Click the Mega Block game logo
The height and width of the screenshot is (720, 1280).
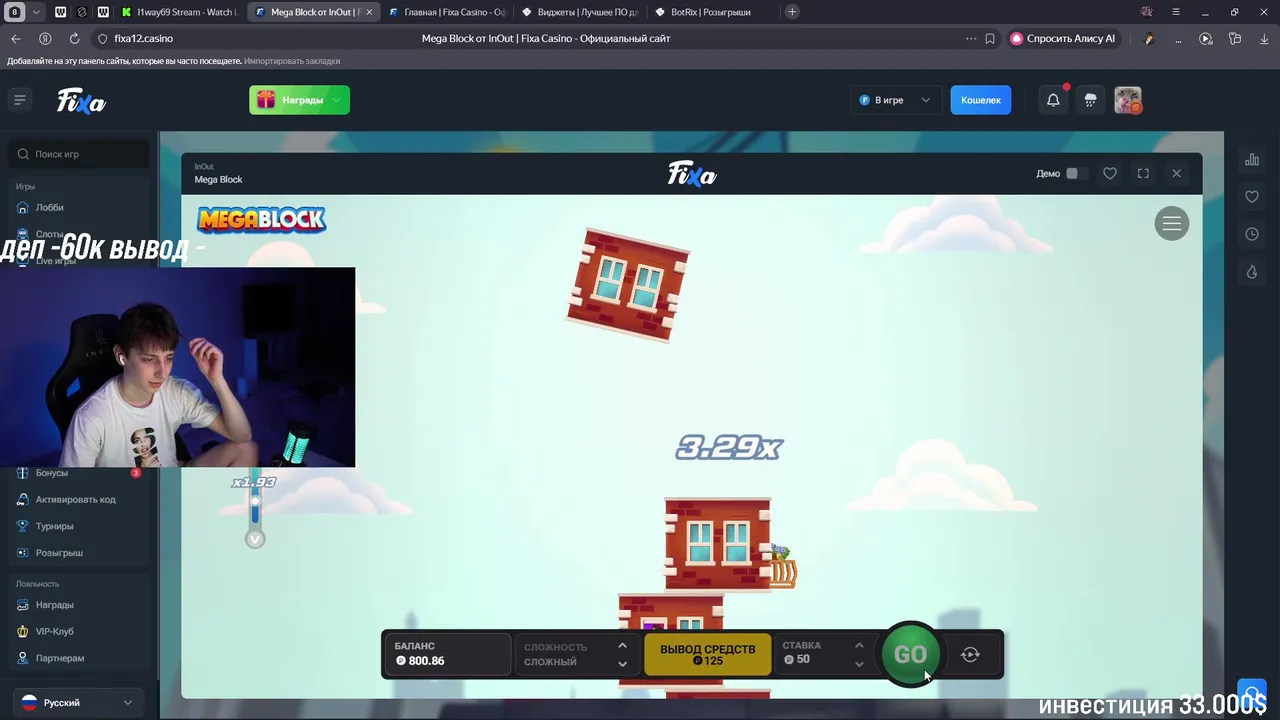[x=261, y=220]
